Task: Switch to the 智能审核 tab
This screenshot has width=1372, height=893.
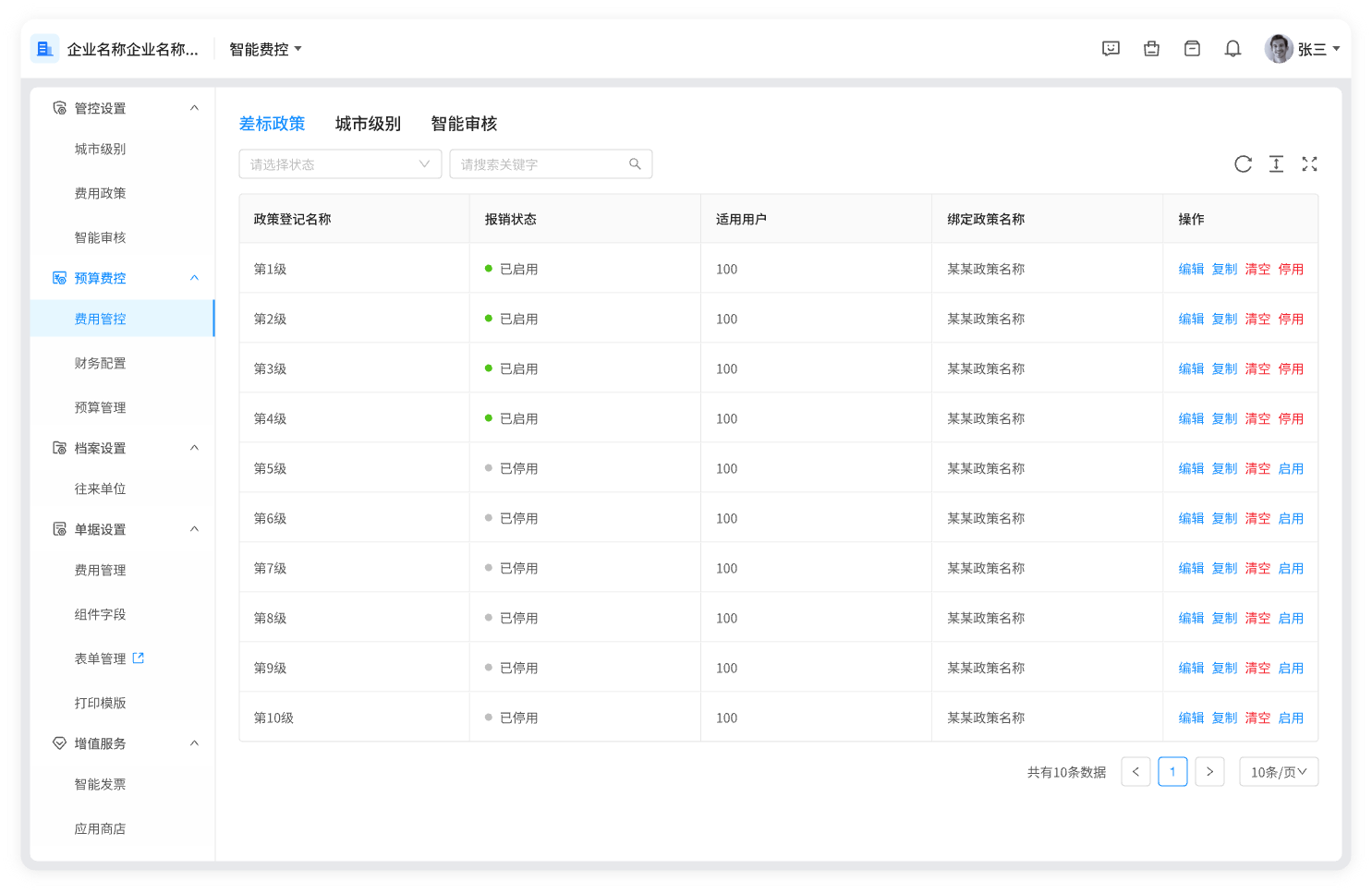Action: point(464,124)
